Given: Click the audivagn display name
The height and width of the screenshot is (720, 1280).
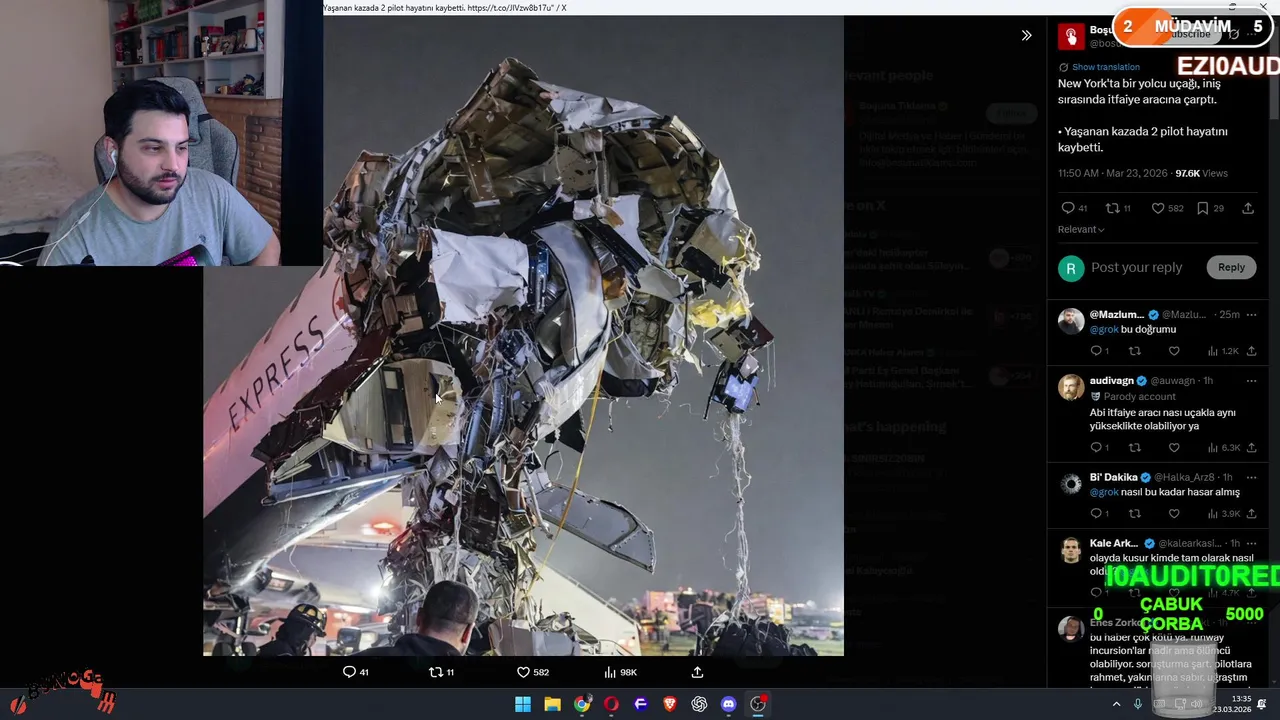Looking at the screenshot, I should [1112, 381].
